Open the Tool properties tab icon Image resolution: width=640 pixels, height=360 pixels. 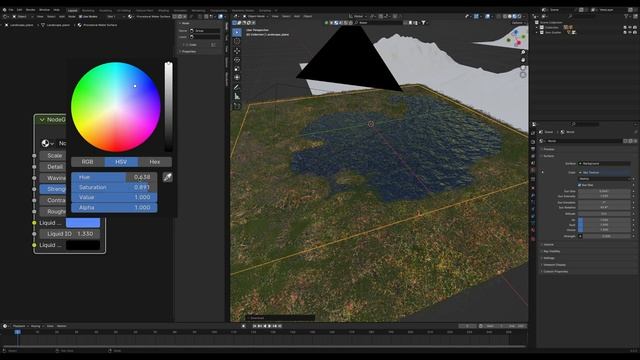(533, 133)
